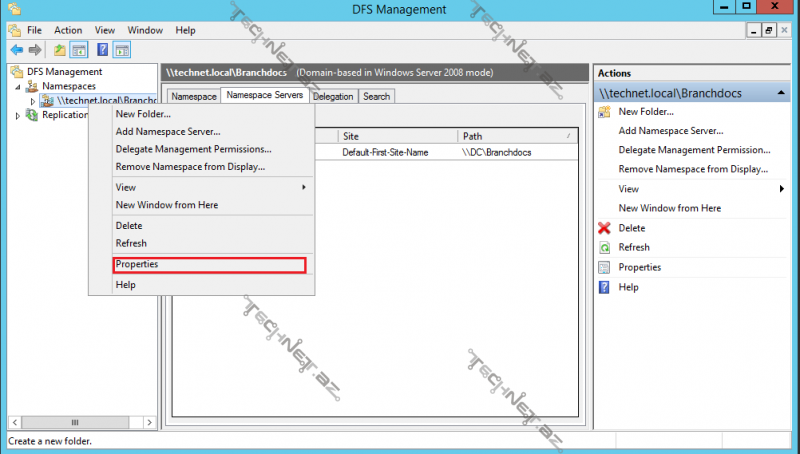The height and width of the screenshot is (454, 800).
Task: Open the Search tab
Action: tap(376, 97)
